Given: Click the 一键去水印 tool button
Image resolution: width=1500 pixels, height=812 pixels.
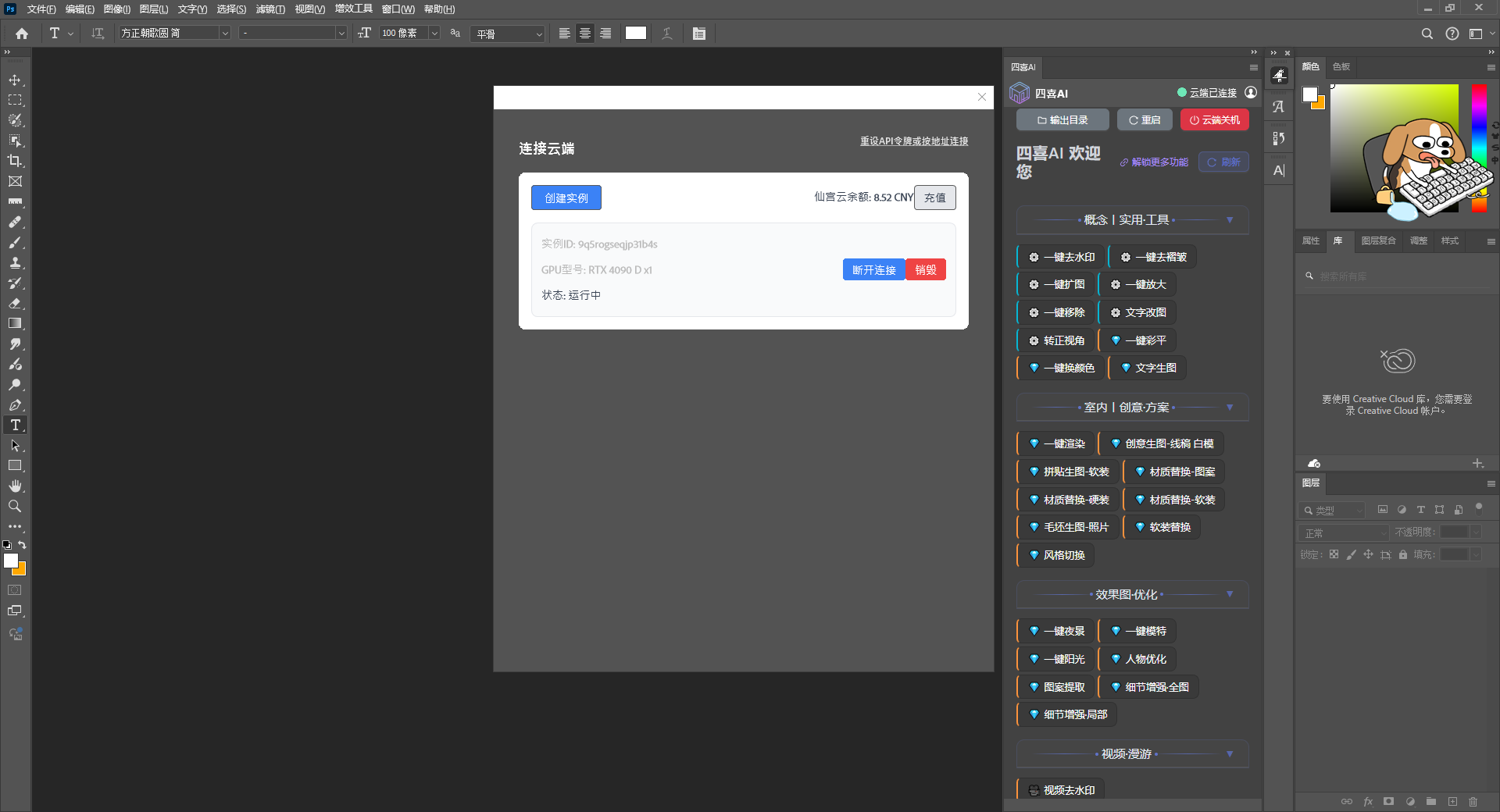Looking at the screenshot, I should [x=1062, y=257].
